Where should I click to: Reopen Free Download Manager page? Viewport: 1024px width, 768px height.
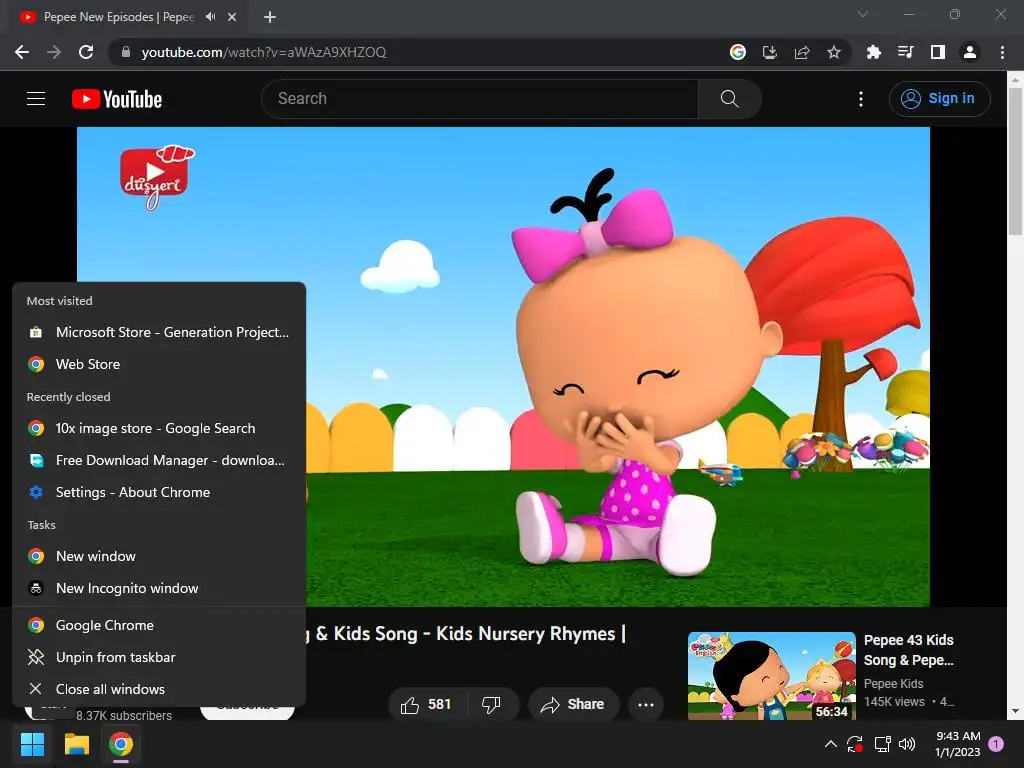[x=159, y=460]
